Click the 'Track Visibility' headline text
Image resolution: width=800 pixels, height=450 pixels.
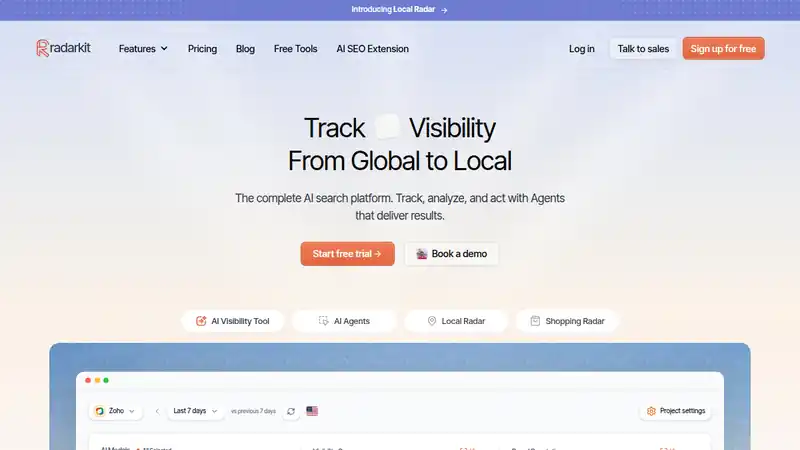point(400,128)
